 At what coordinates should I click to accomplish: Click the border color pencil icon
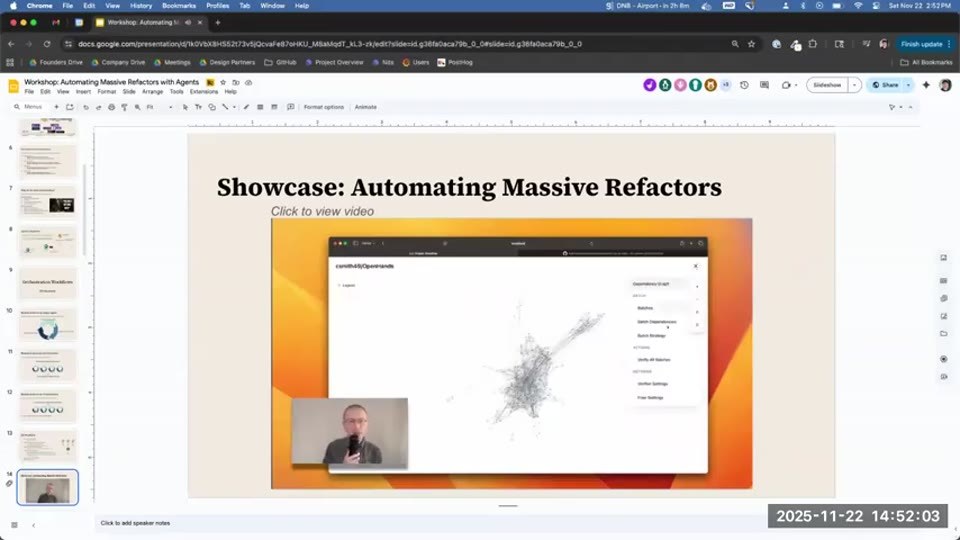tap(246, 107)
